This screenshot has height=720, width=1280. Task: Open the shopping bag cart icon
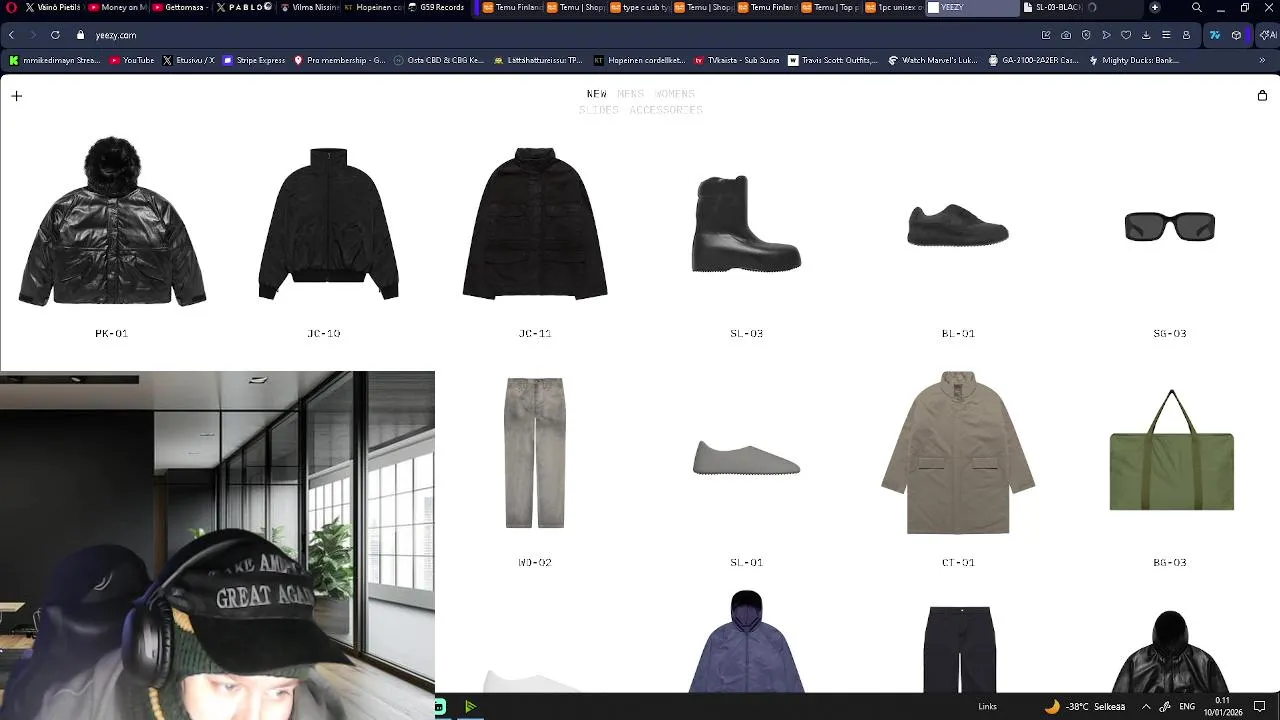1262,95
